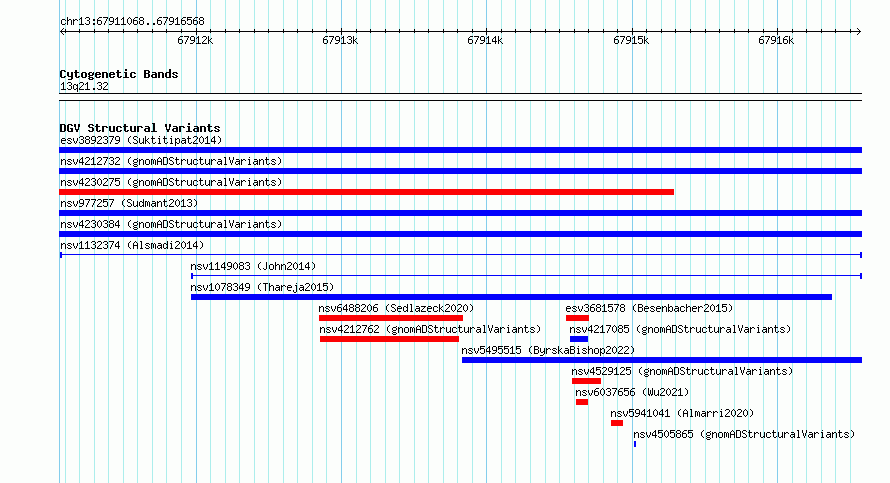The image size is (890, 483).
Task: Select the nsv977257 (Sudmant2013) label
Action: coord(129,203)
